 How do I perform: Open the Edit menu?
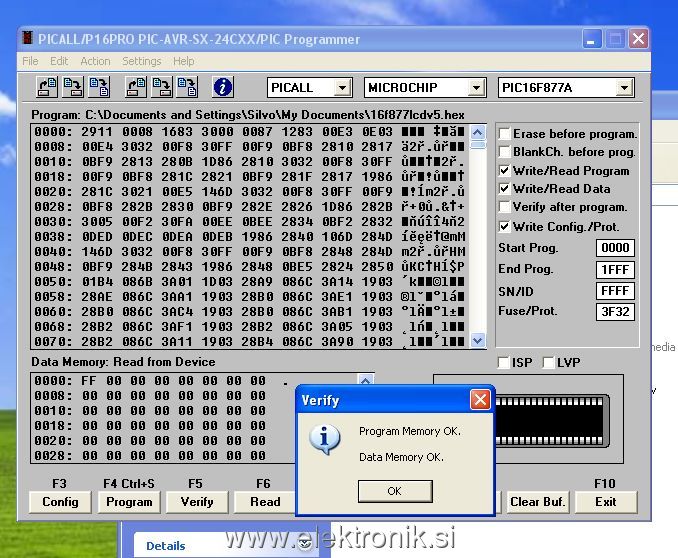(59, 61)
